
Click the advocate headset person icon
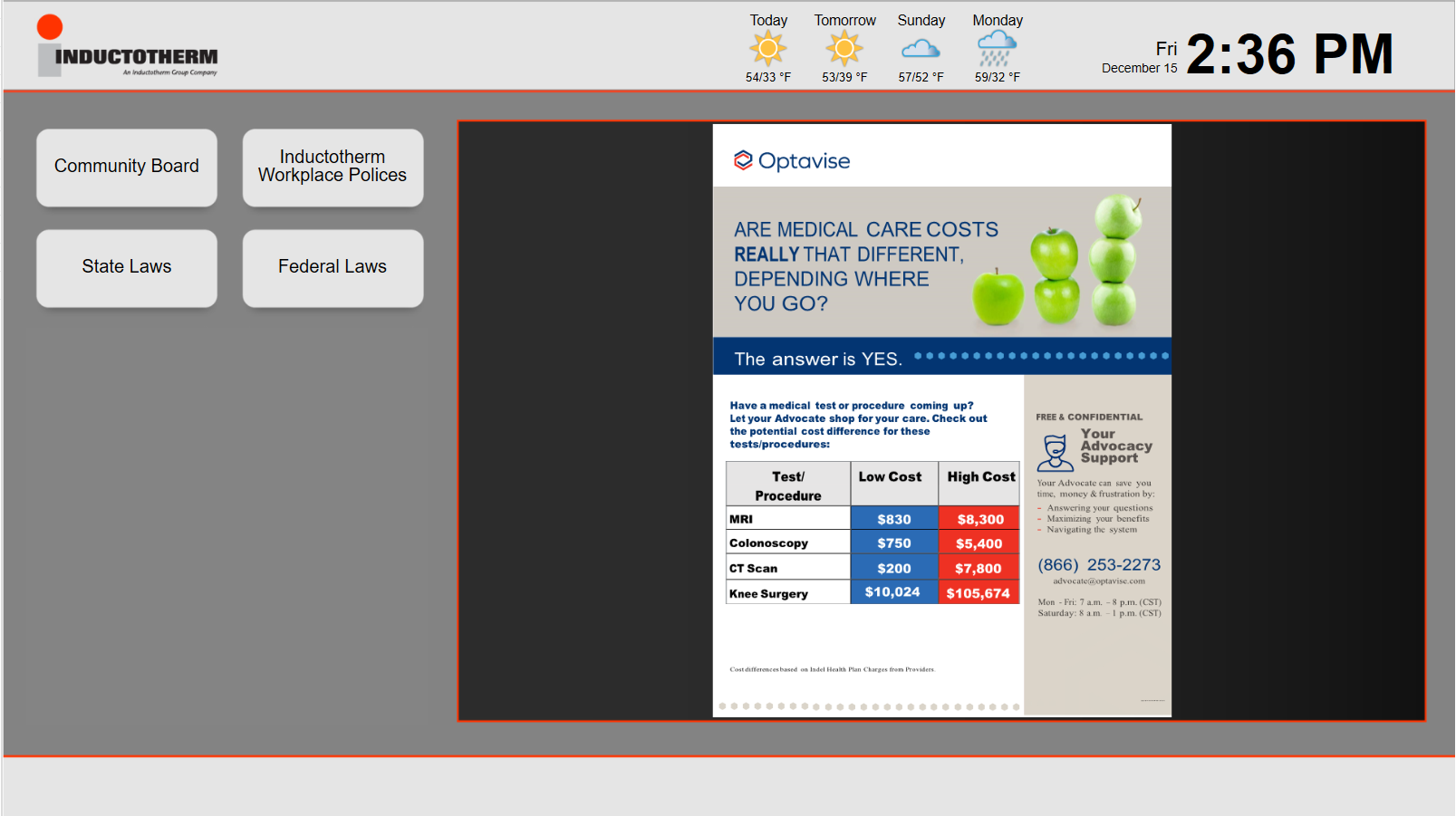[x=1055, y=452]
